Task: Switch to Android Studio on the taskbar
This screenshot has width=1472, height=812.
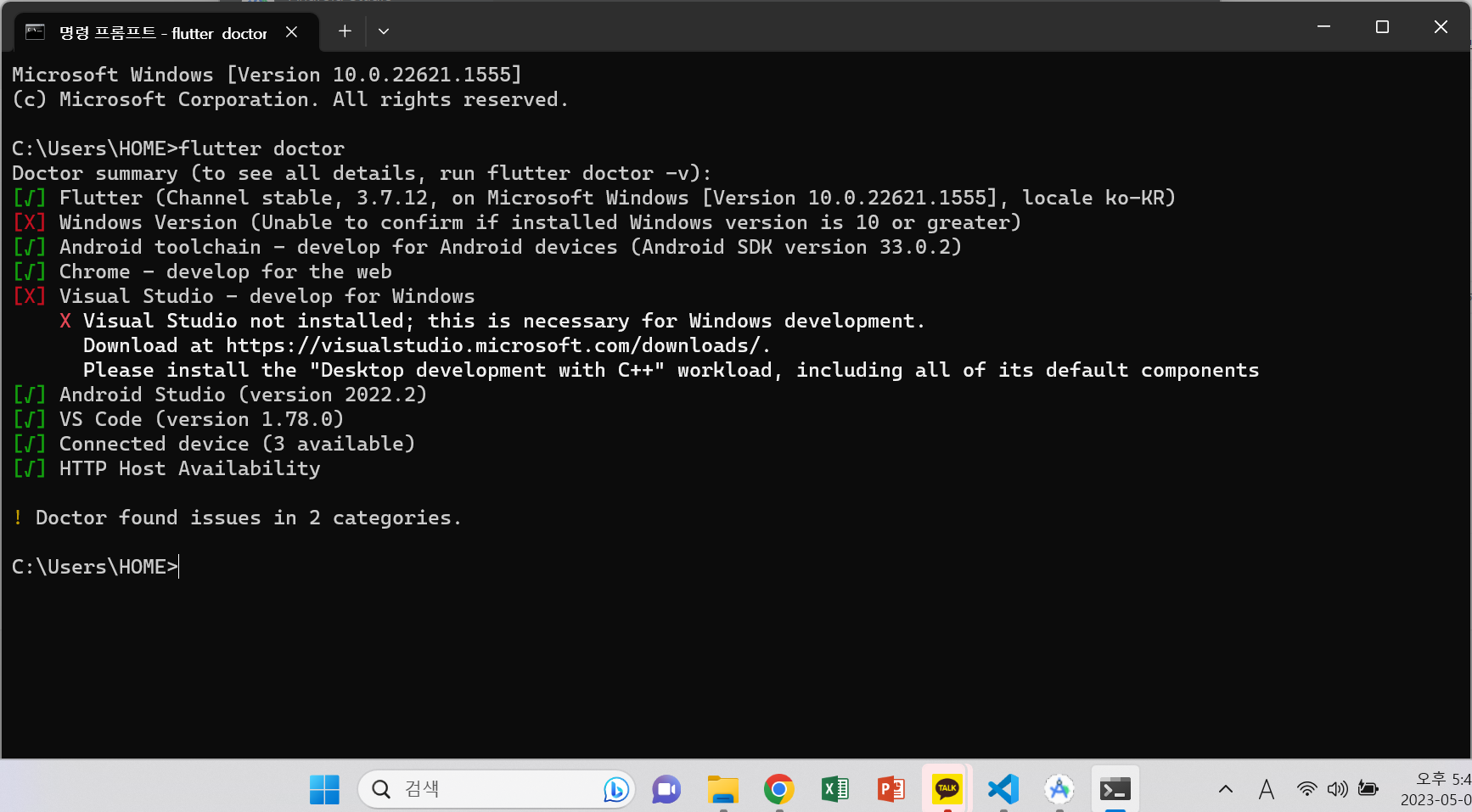Action: pyautogui.click(x=1059, y=789)
